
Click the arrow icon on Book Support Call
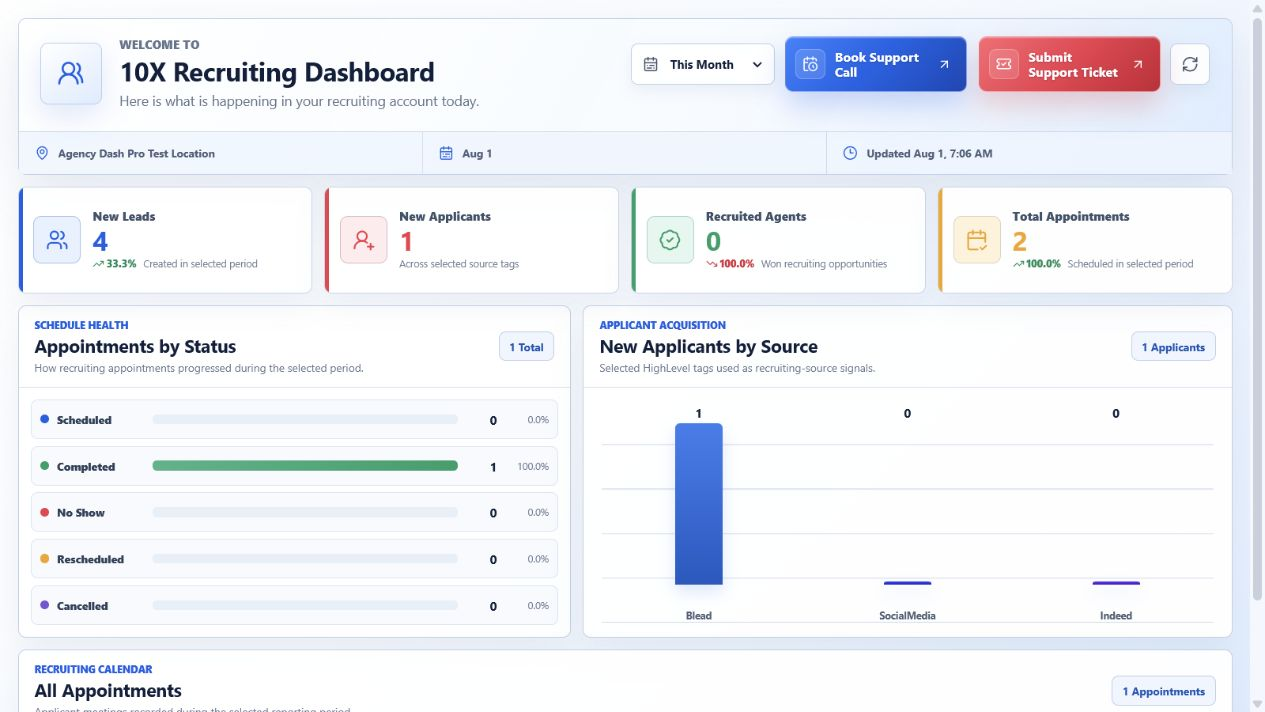pyautogui.click(x=944, y=64)
